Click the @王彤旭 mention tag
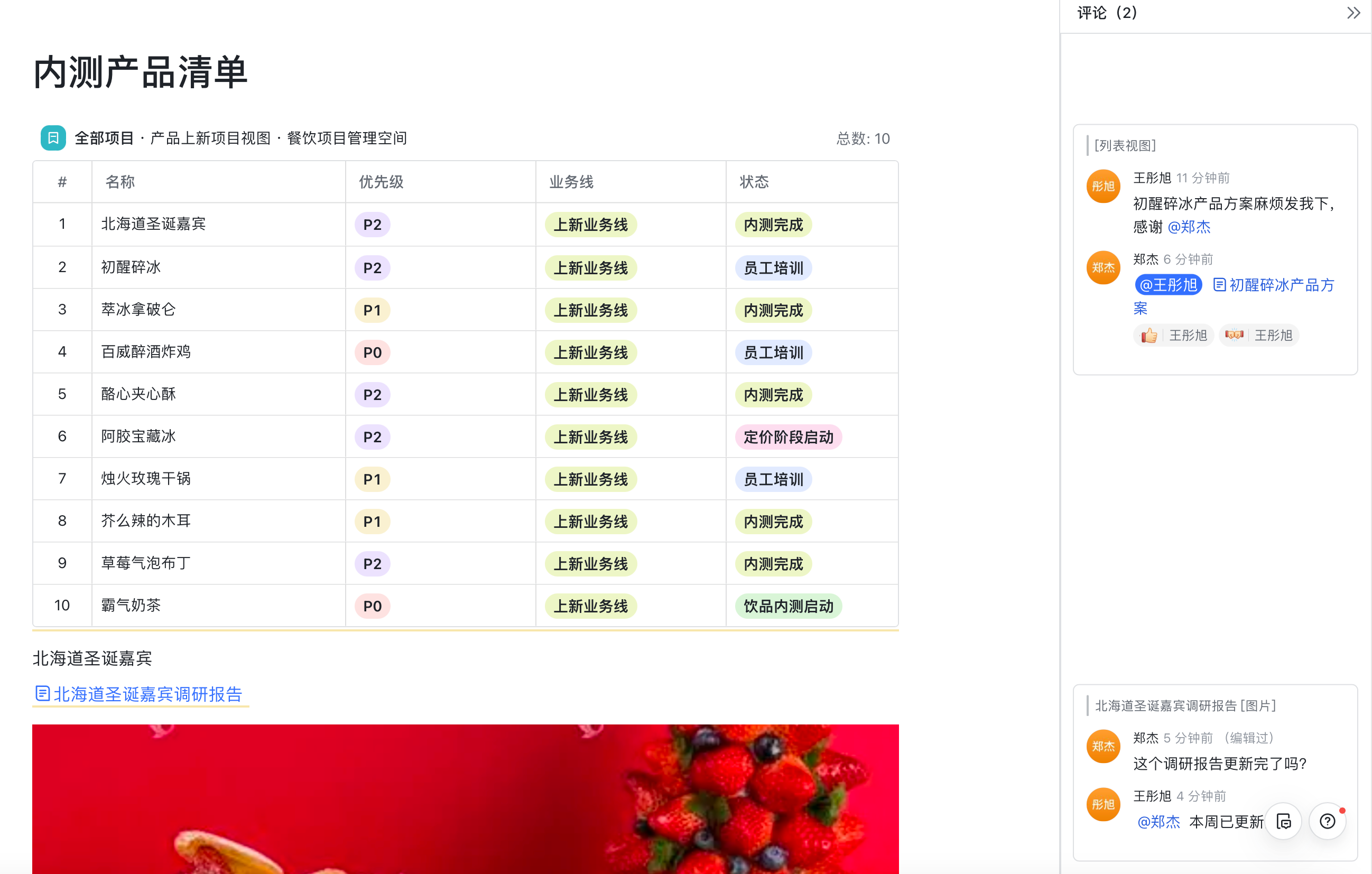Screen dimensions: 1372x874 [x=1168, y=285]
